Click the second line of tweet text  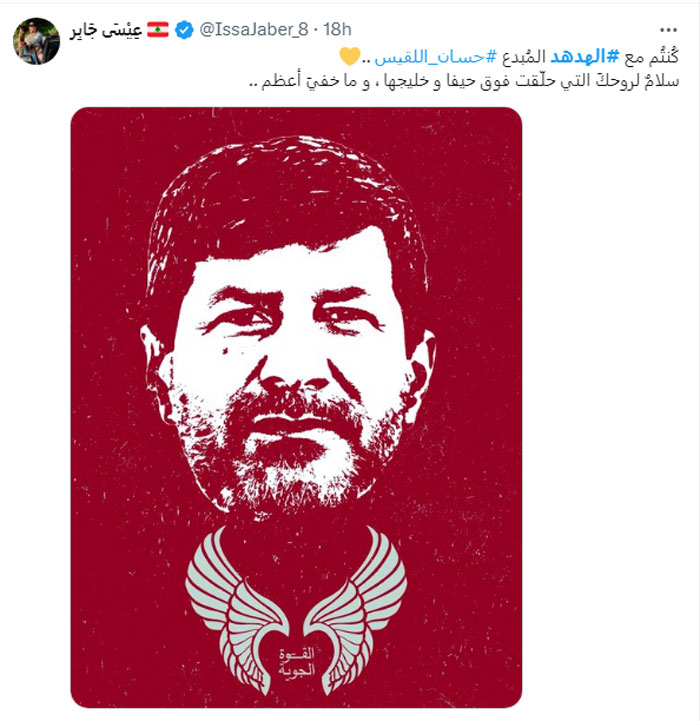point(463,81)
